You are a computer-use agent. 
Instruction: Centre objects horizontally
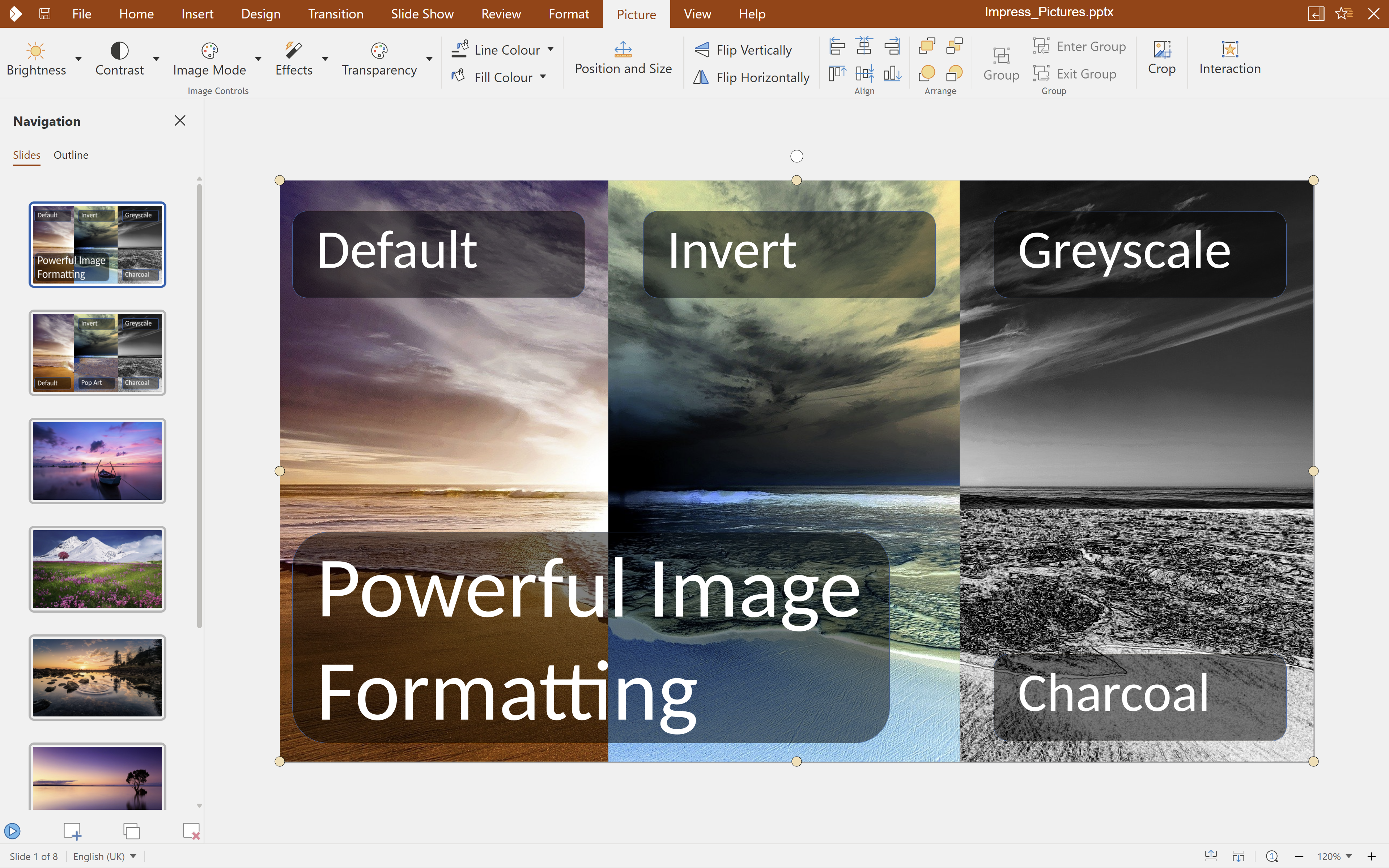pos(865,46)
